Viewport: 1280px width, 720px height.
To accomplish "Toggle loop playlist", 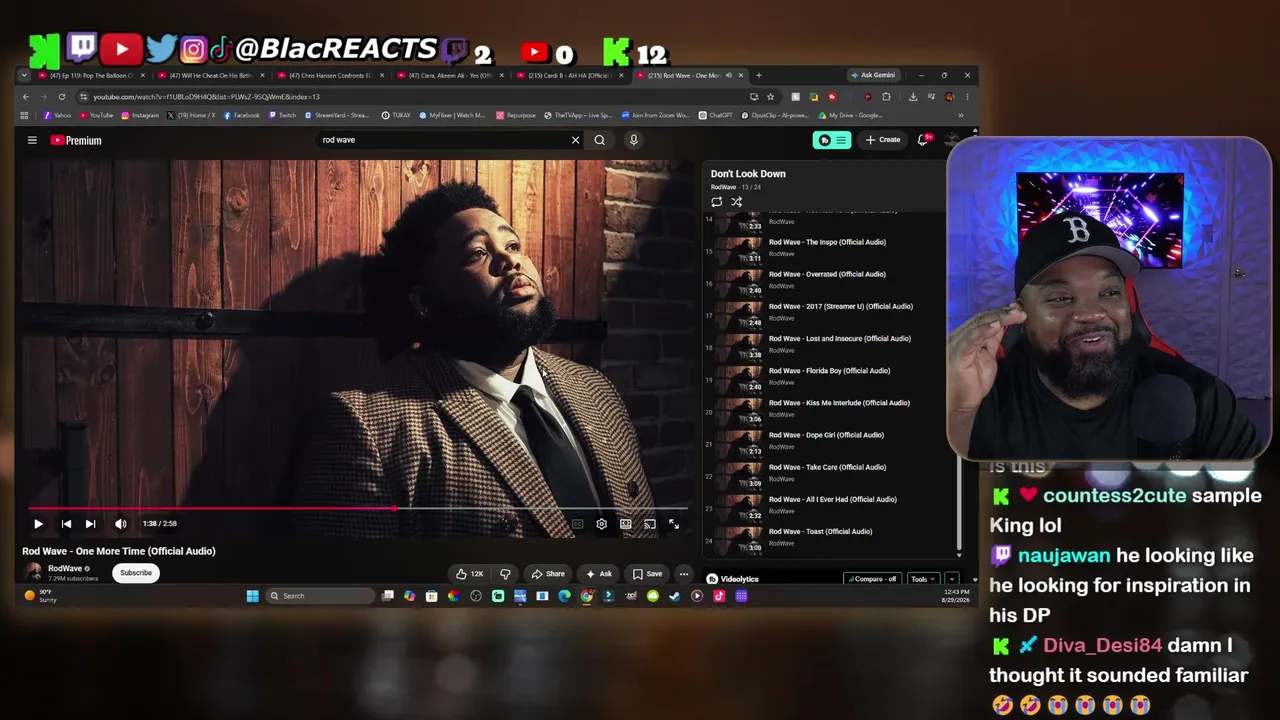I will (717, 202).
